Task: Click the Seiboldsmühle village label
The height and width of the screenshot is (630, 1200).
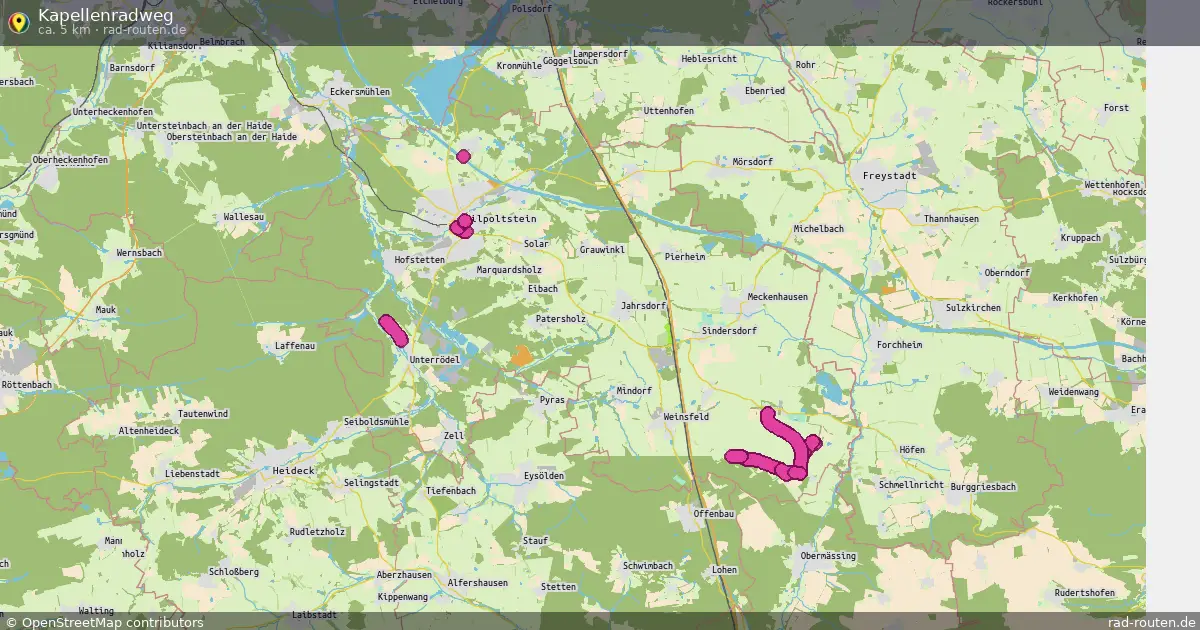Action: point(376,422)
